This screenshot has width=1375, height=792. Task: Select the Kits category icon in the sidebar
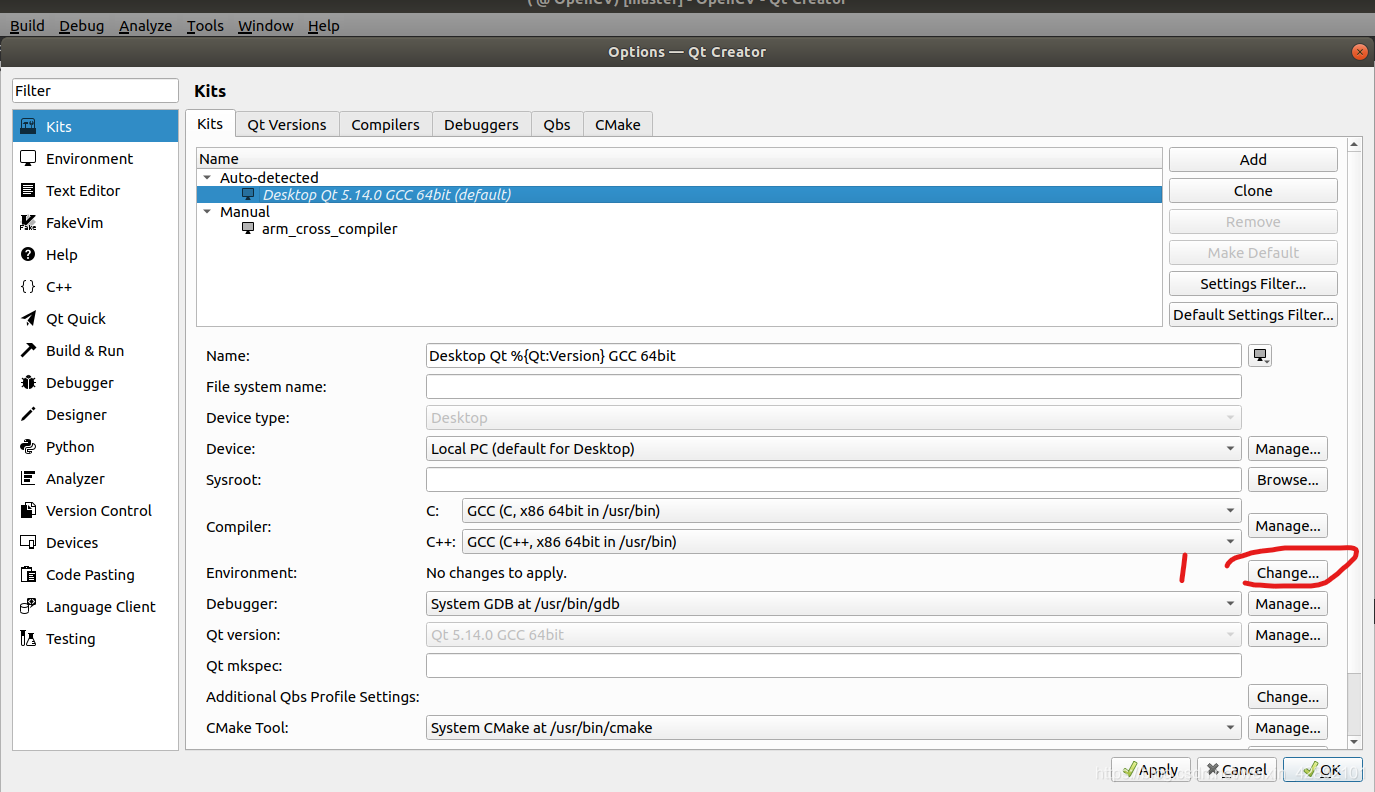coord(28,126)
